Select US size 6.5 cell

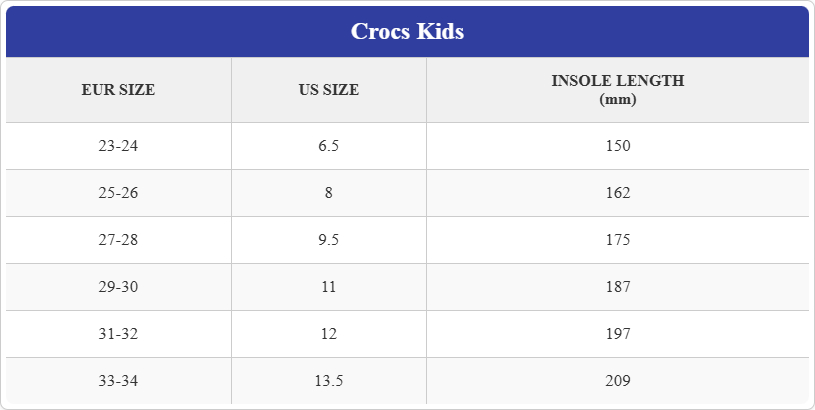(328, 146)
